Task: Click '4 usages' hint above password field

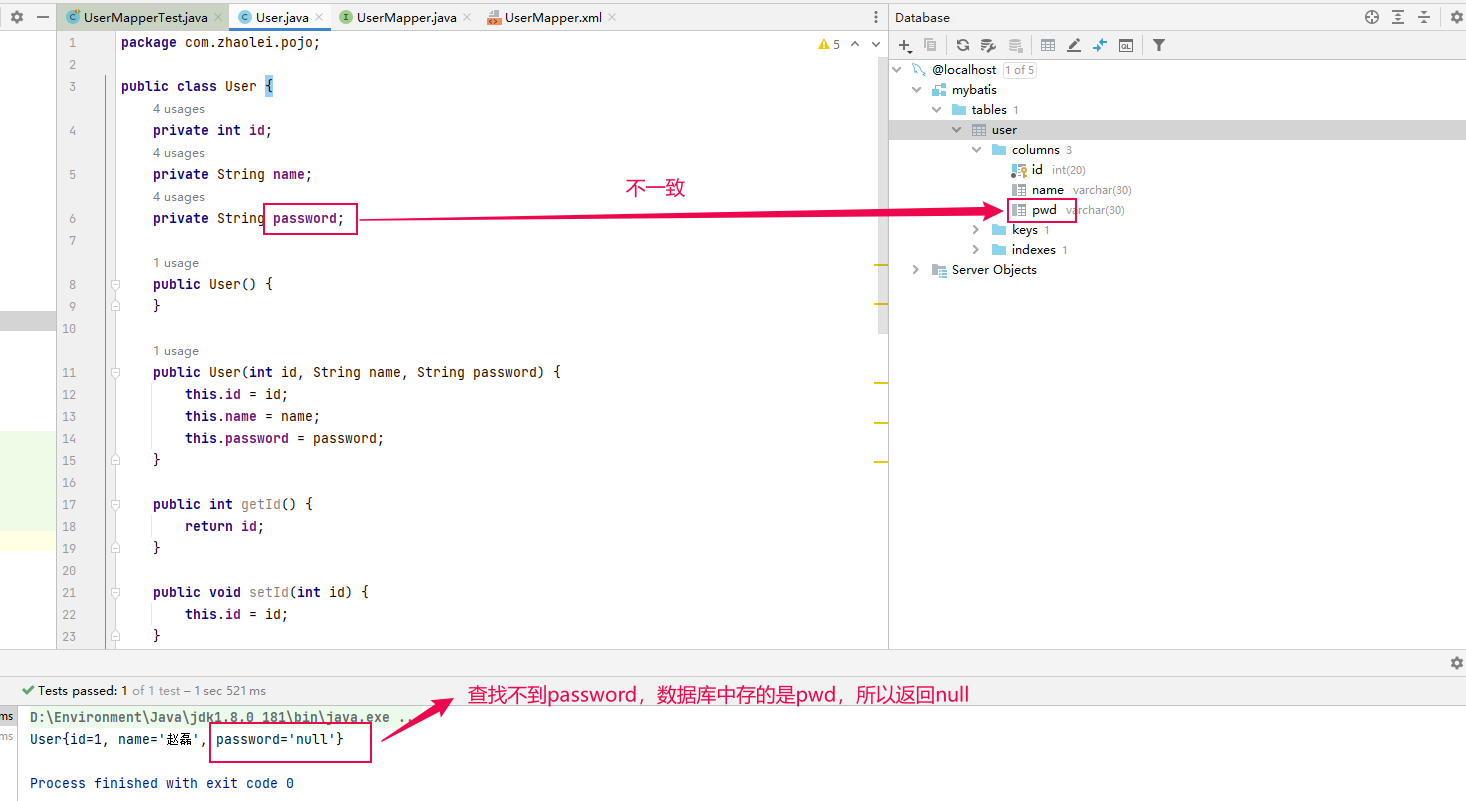Action: point(179,197)
